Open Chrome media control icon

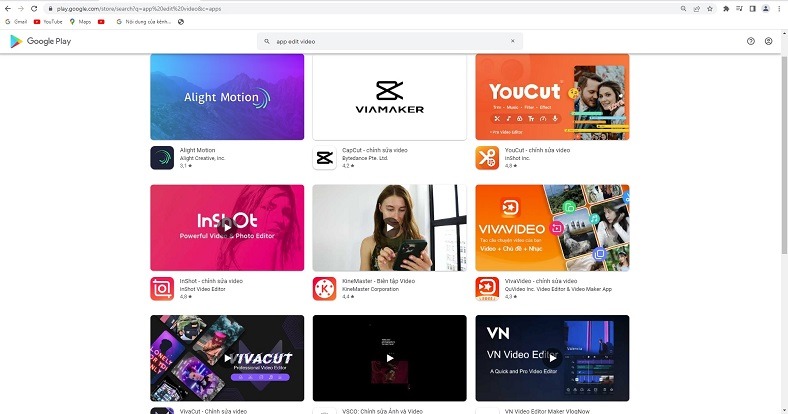click(x=739, y=9)
